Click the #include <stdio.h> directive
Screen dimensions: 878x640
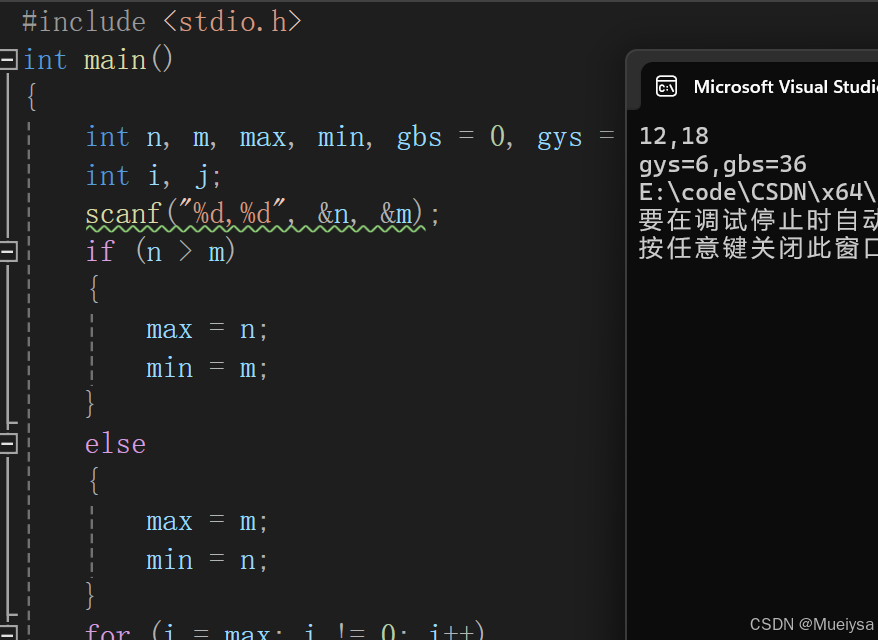click(160, 20)
